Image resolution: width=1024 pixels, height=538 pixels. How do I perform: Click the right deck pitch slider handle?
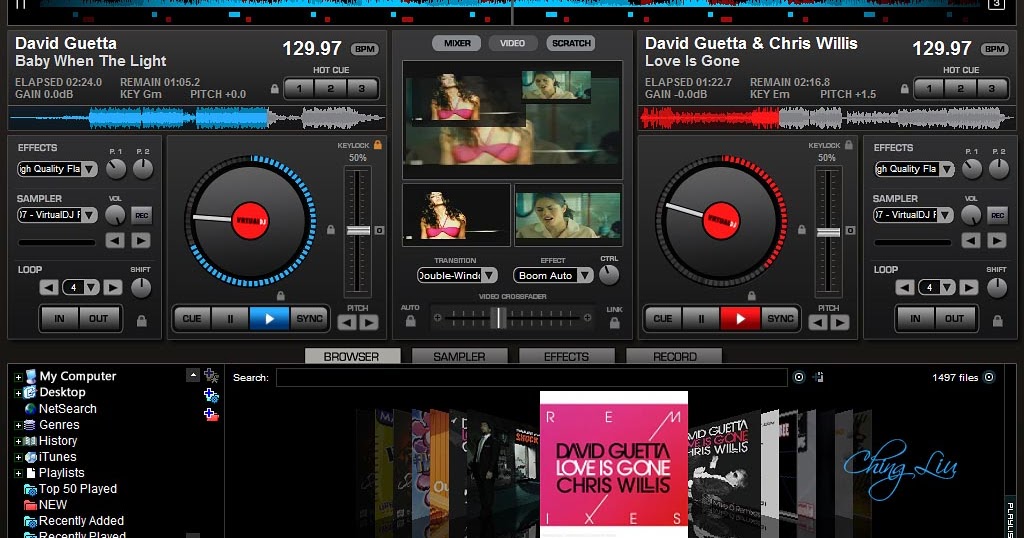tap(828, 232)
